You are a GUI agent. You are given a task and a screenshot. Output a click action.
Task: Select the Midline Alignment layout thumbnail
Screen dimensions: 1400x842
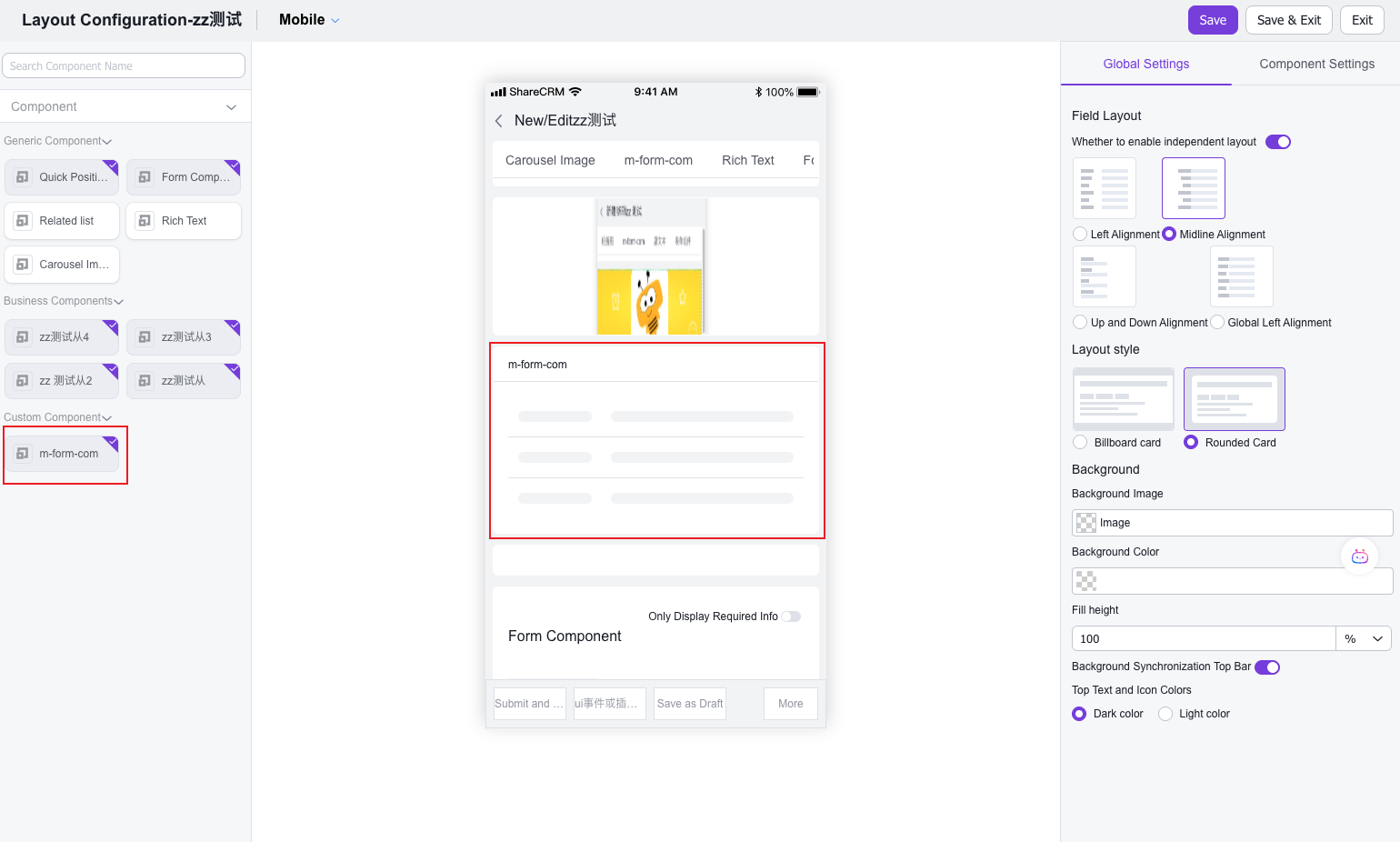pos(1193,188)
